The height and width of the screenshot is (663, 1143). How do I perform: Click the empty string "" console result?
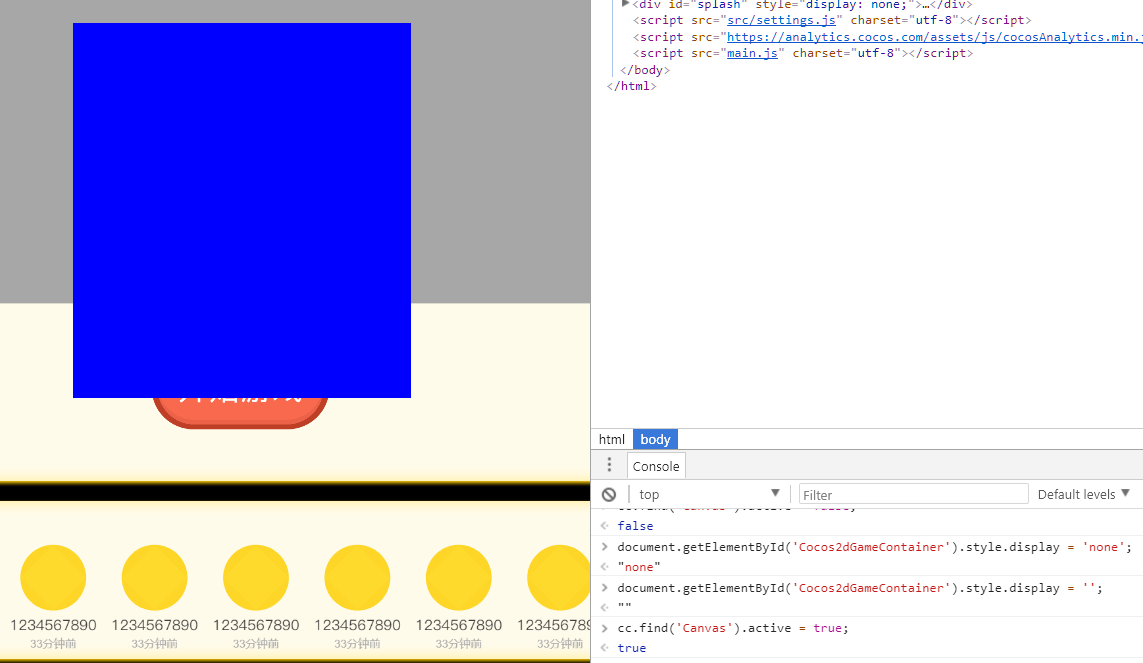point(624,606)
